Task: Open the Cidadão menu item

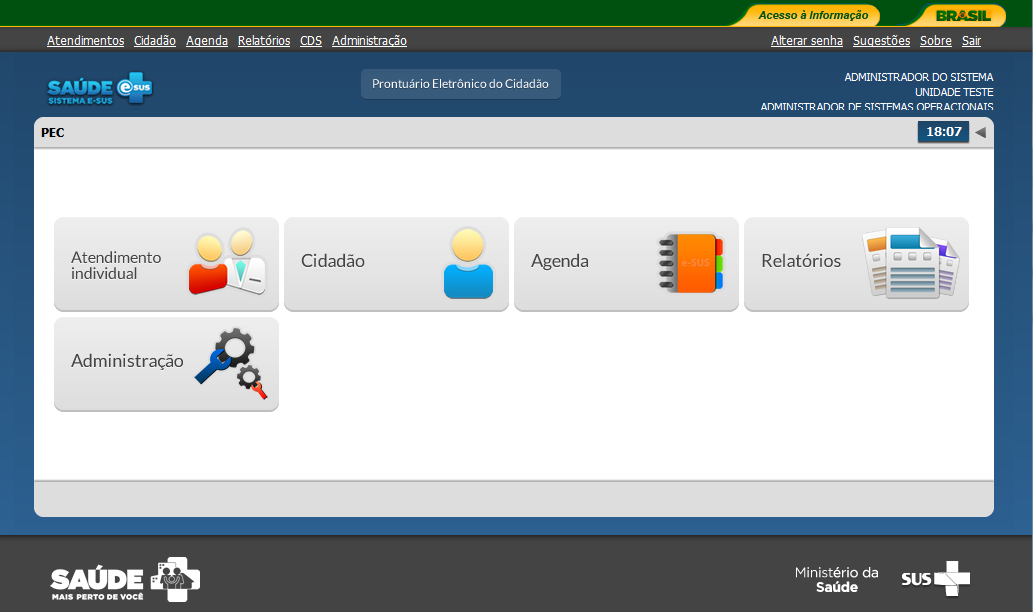Action: [155, 41]
